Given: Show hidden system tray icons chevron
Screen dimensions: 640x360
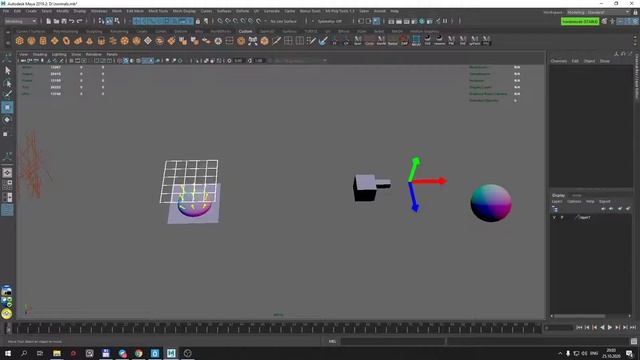Looking at the screenshot, I should 560,353.
